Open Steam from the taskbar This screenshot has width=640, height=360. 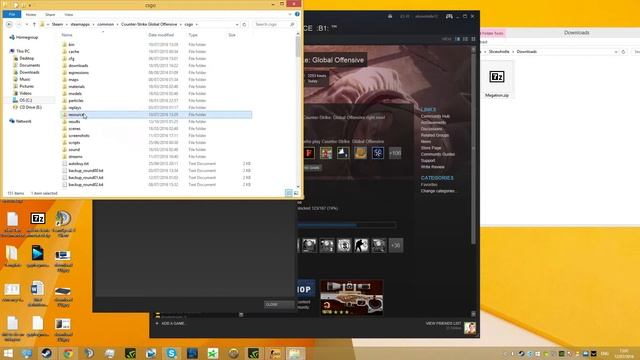pyautogui.click(x=47, y=353)
